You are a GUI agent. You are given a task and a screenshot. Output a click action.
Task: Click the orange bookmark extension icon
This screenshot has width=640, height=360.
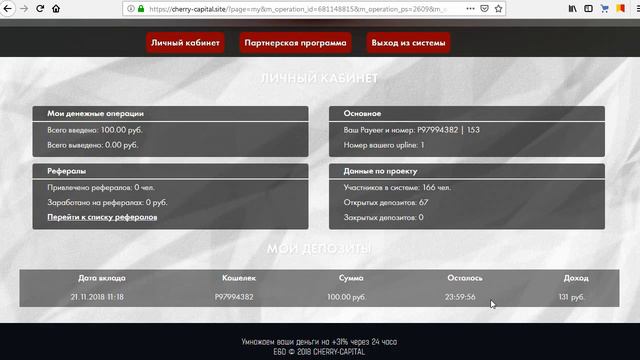[620, 9]
